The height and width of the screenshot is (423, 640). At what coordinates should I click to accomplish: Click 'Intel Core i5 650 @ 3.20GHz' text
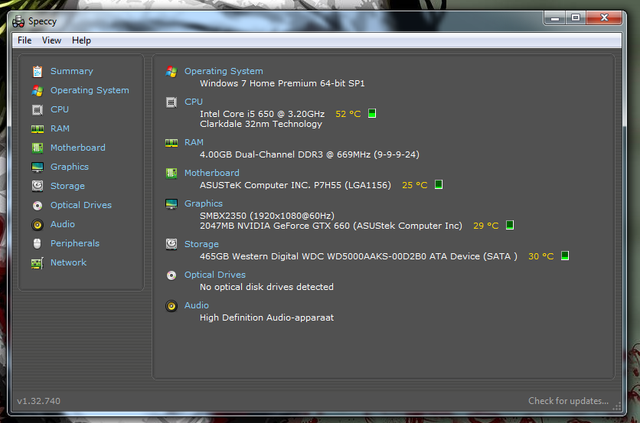[262, 114]
